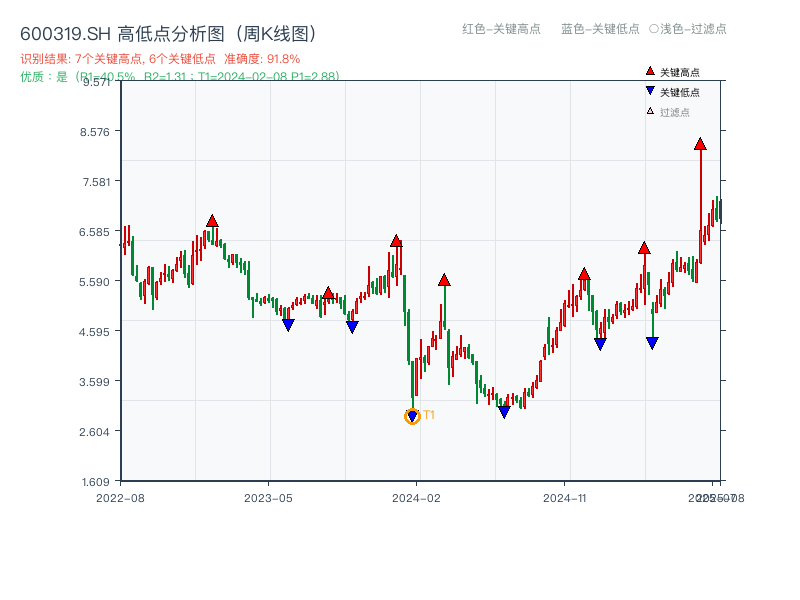Image resolution: width=800 pixels, height=600 pixels.
Task: Click the green 优质 result text line
Action: [x=180, y=76]
